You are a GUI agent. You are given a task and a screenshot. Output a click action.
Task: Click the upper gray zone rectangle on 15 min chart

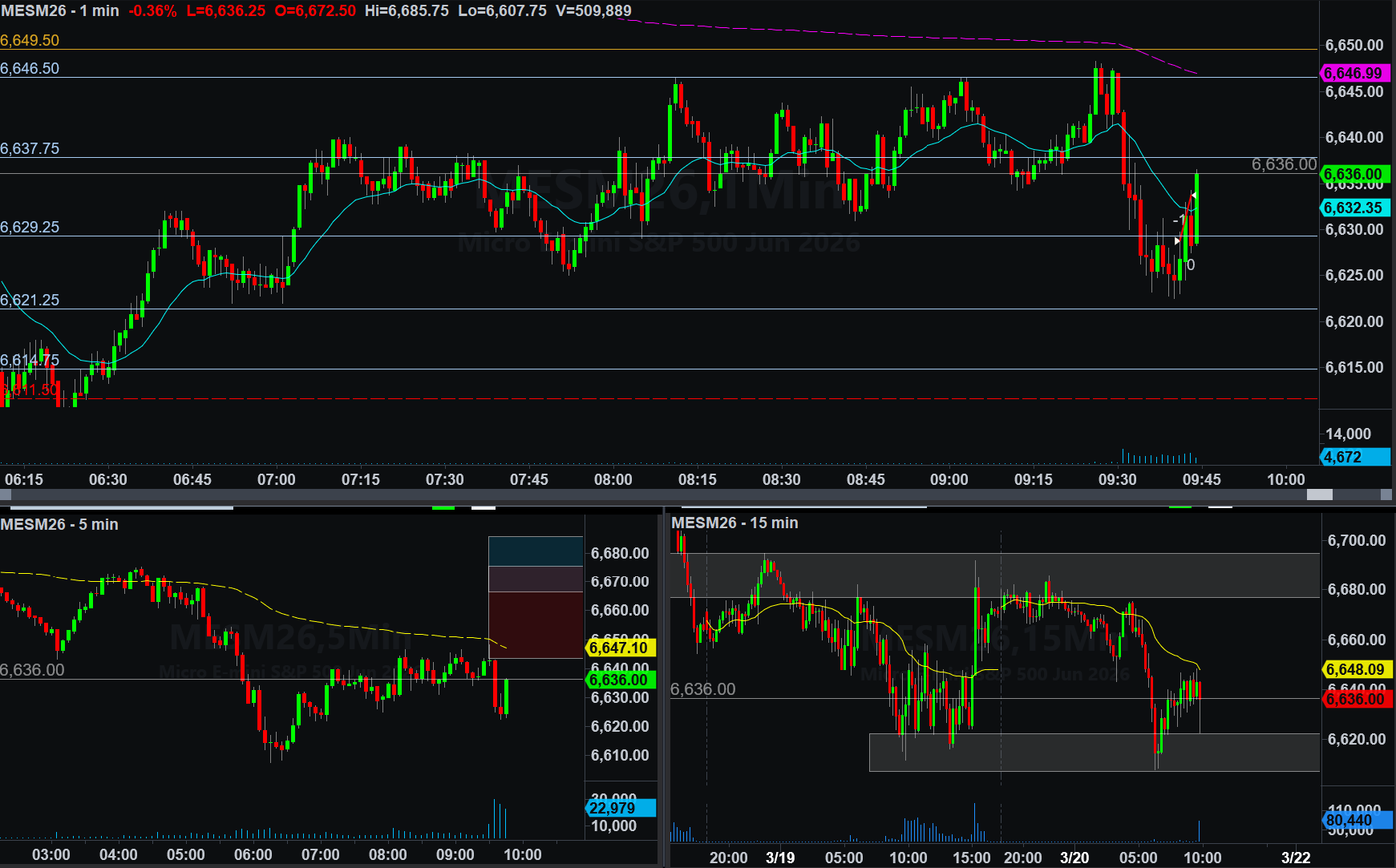[994, 575]
